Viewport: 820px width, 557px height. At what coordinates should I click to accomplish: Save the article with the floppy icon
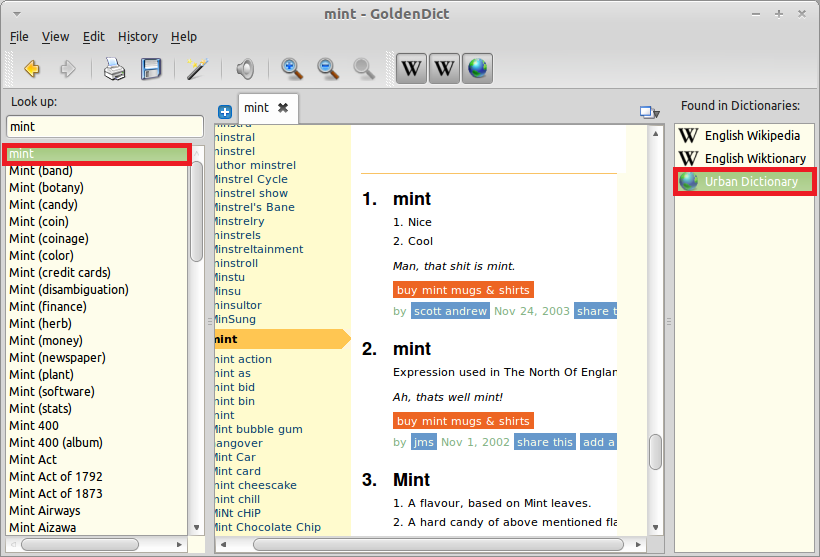pos(151,69)
